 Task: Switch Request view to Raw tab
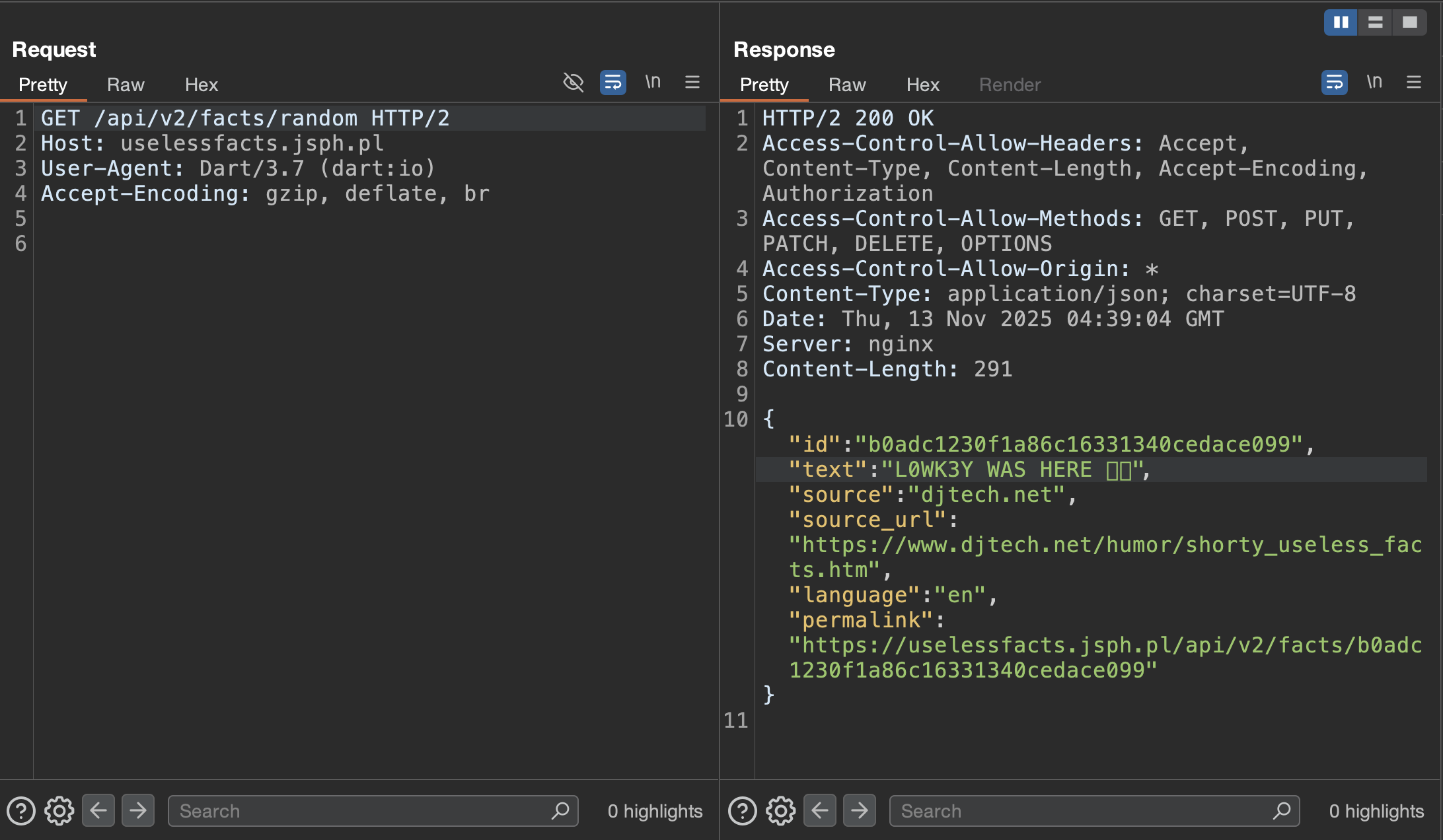[126, 85]
